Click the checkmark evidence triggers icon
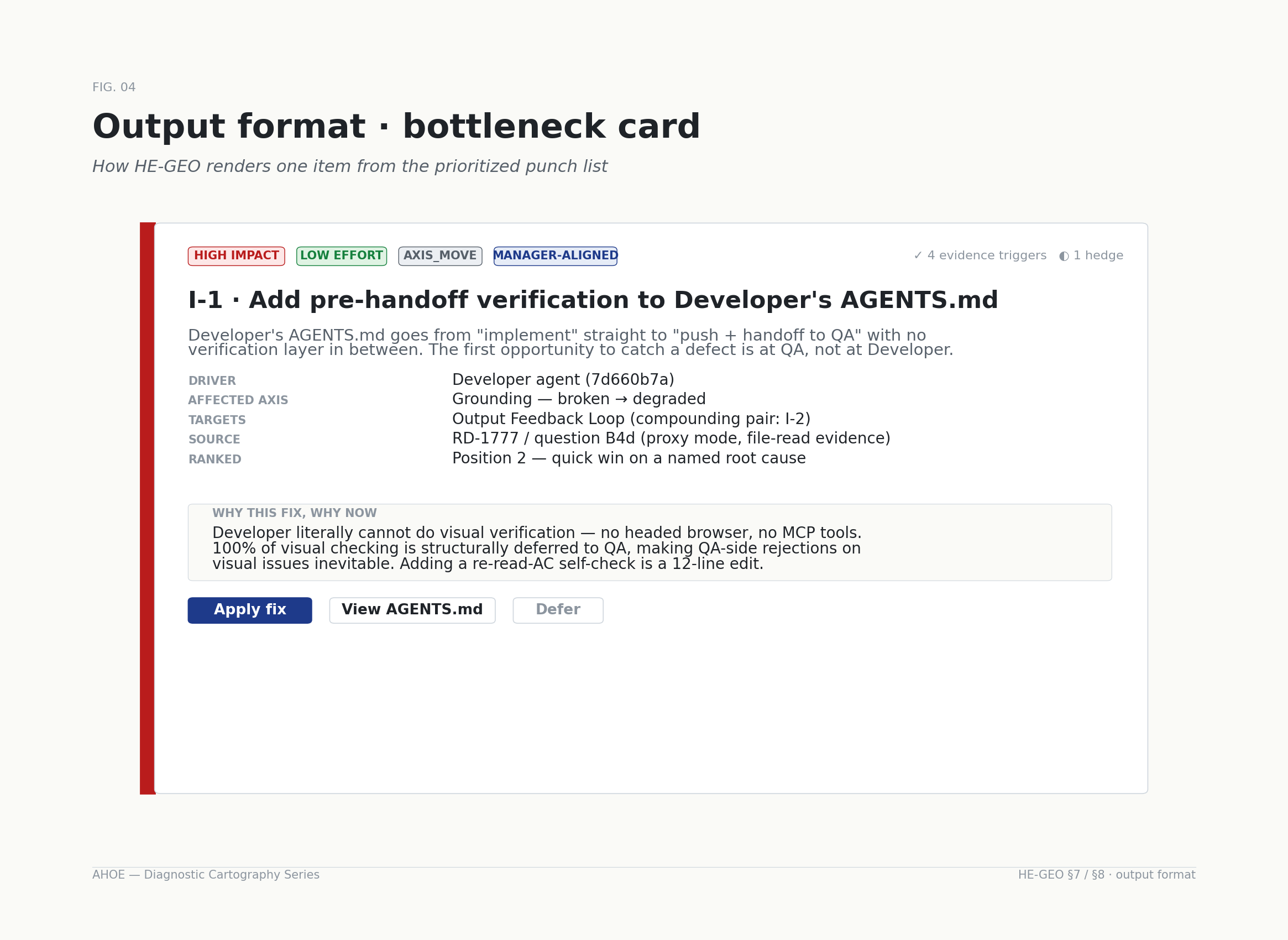 point(918,256)
